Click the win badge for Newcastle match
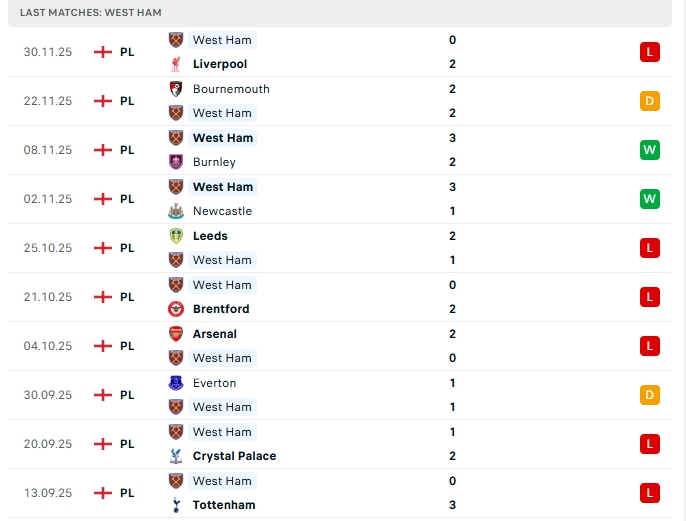The height and width of the screenshot is (521, 686). pyautogui.click(x=650, y=199)
